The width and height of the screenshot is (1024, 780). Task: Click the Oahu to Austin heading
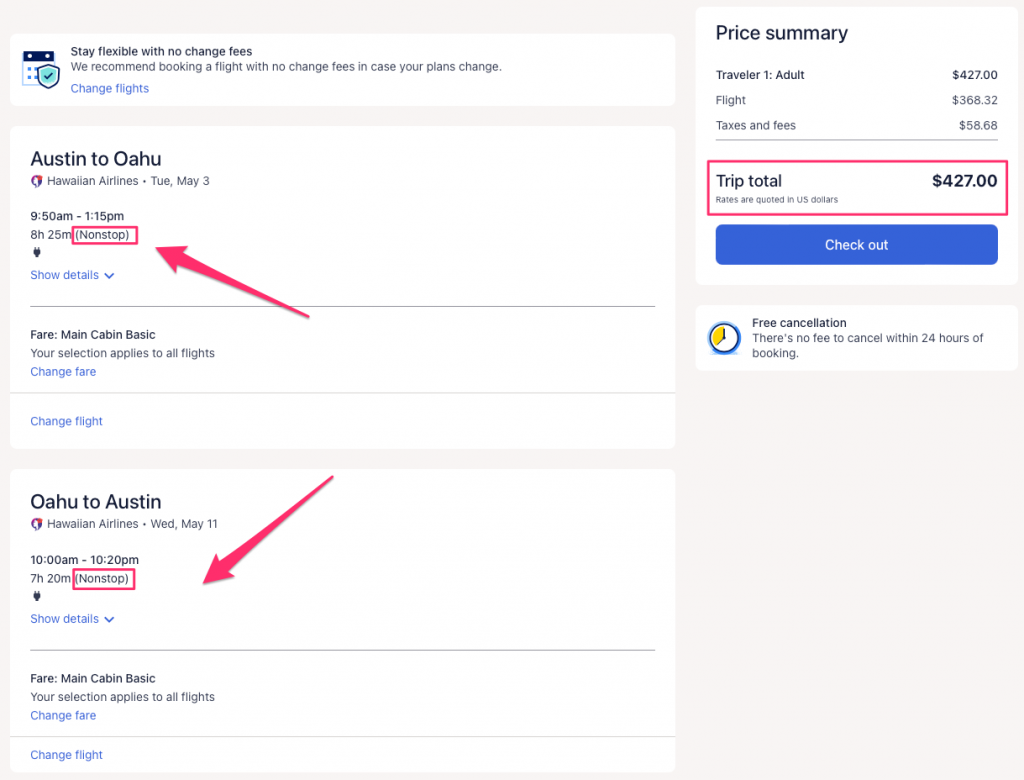(x=95, y=502)
